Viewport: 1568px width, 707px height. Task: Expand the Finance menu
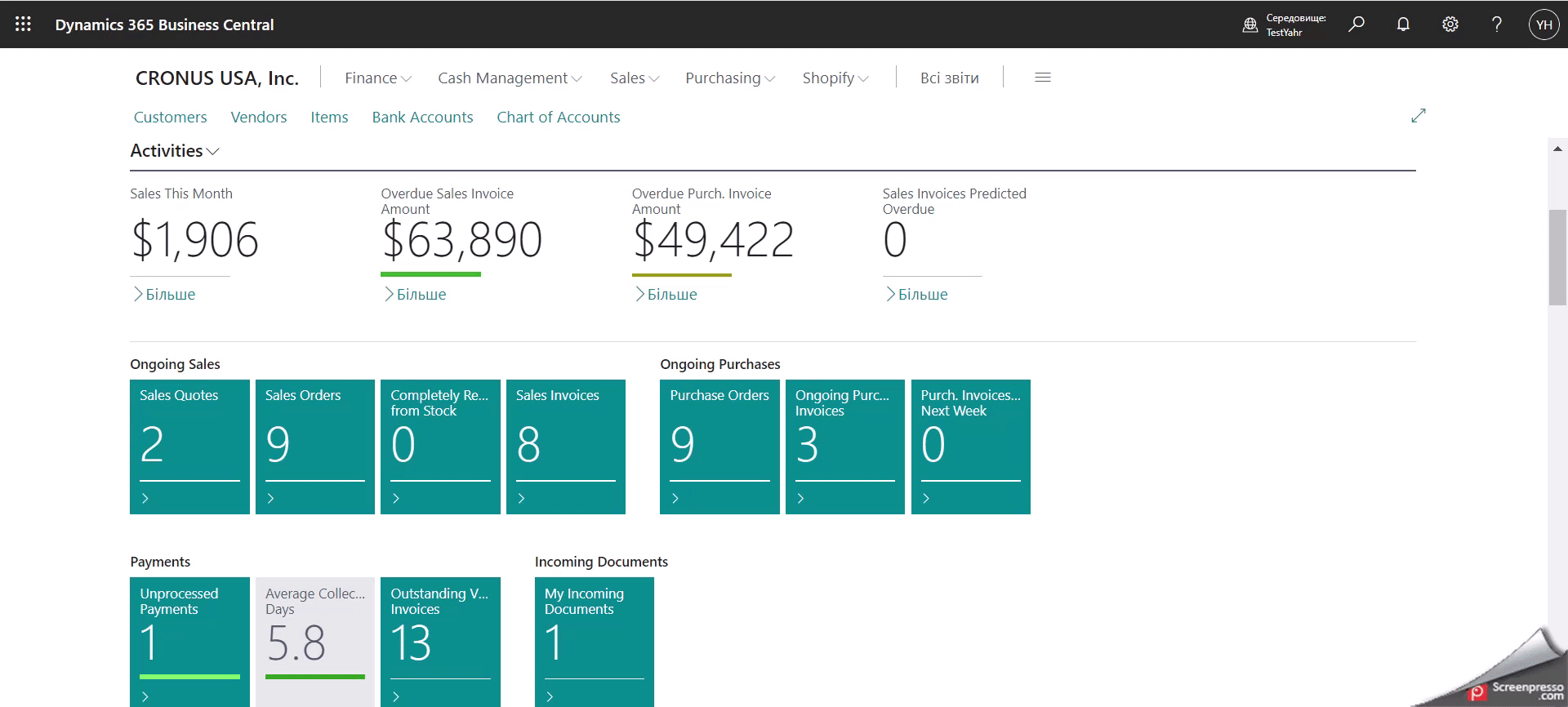pyautogui.click(x=377, y=78)
